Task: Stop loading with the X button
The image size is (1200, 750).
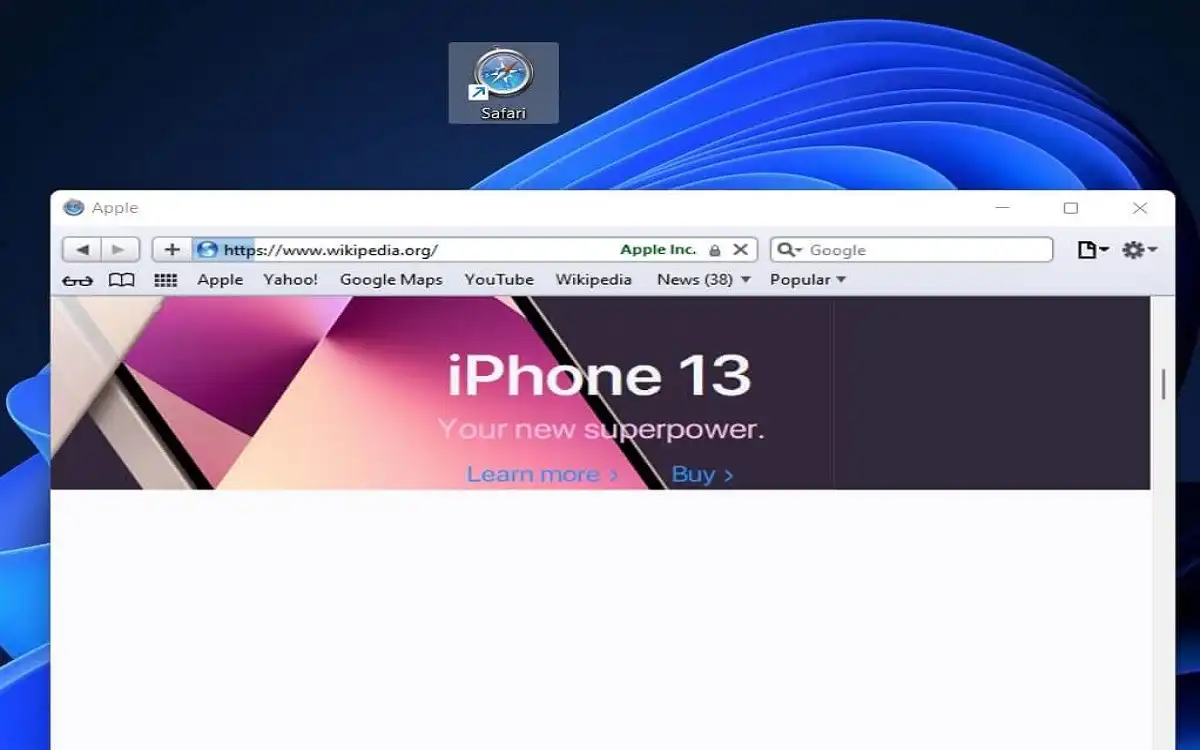Action: (x=740, y=250)
